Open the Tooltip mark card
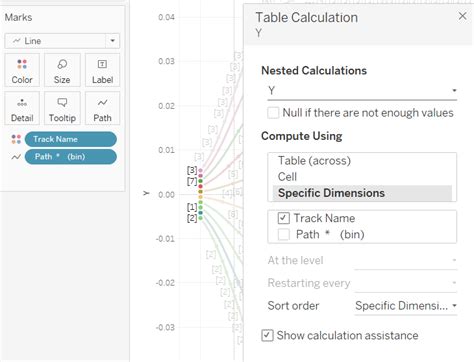This screenshot has width=474, height=362. point(62,108)
